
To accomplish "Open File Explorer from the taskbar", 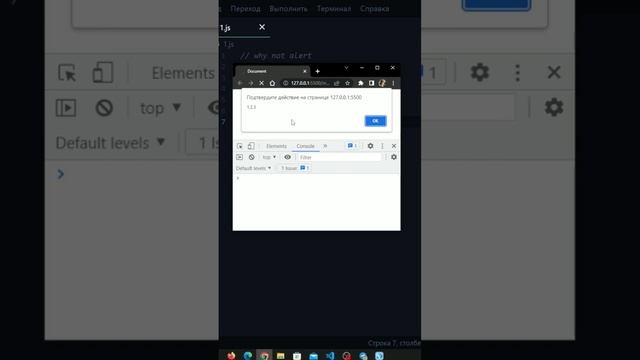I will [x=280, y=356].
